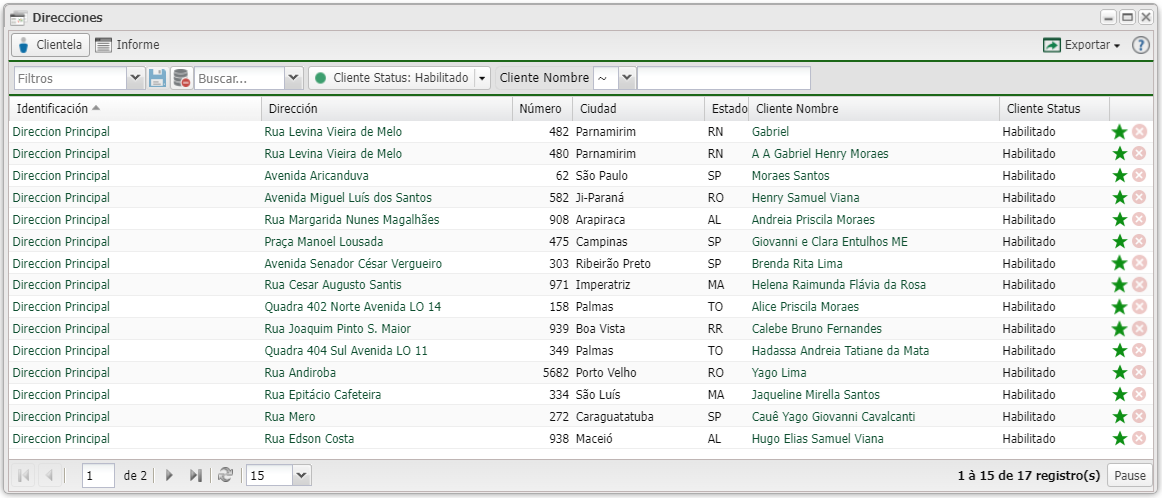This screenshot has width=1162, height=498.
Task: Click the help question mark icon
Action: (x=1141, y=45)
